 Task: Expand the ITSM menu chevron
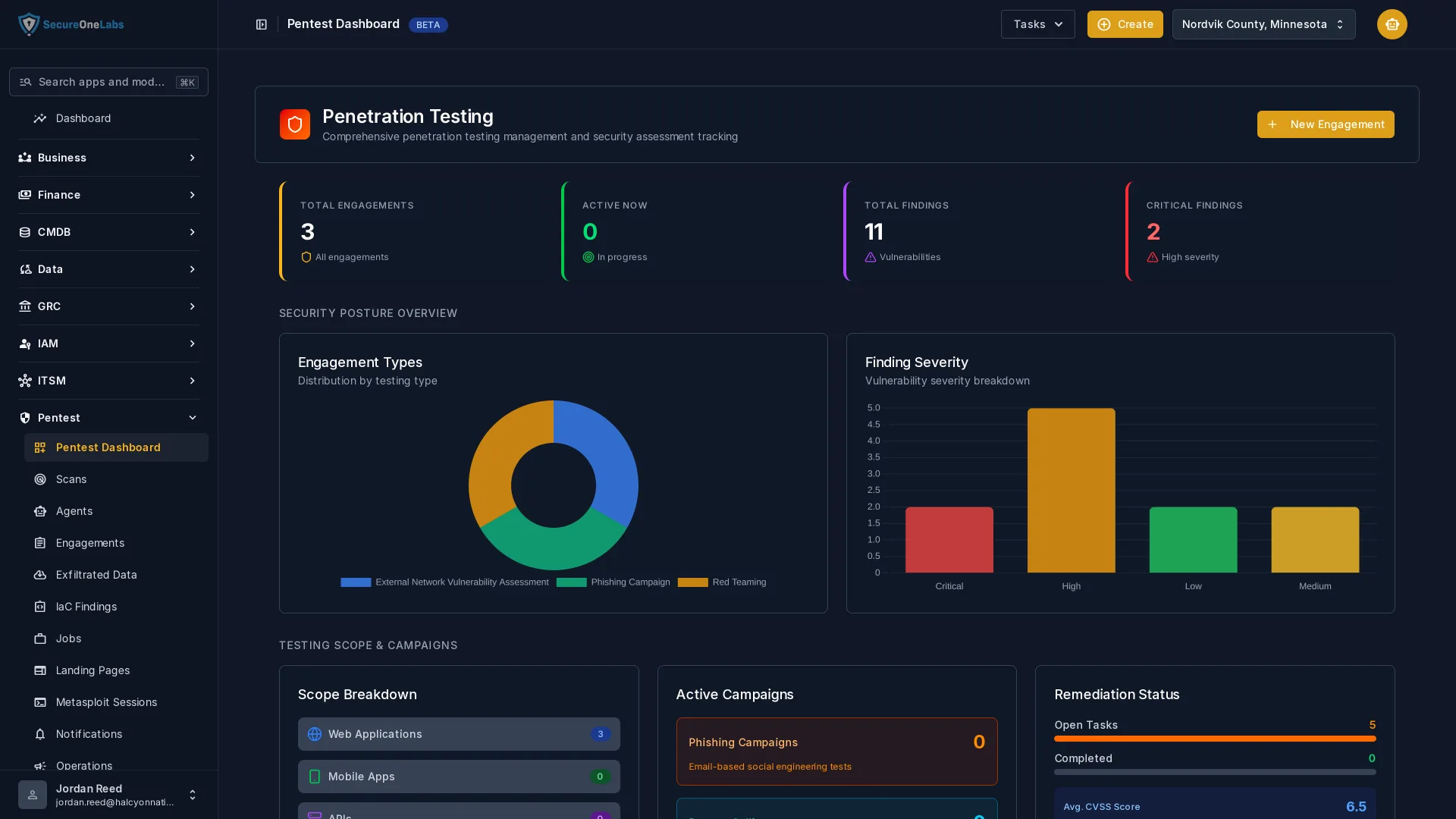(x=192, y=381)
